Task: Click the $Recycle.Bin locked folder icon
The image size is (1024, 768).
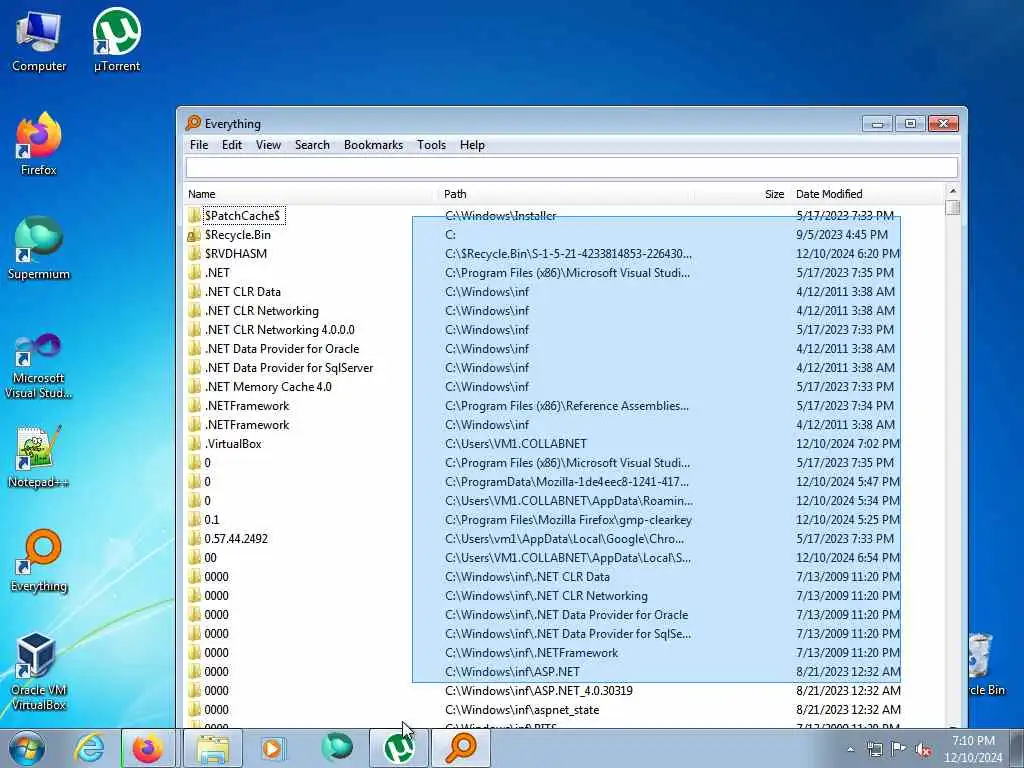Action: pyautogui.click(x=194, y=234)
